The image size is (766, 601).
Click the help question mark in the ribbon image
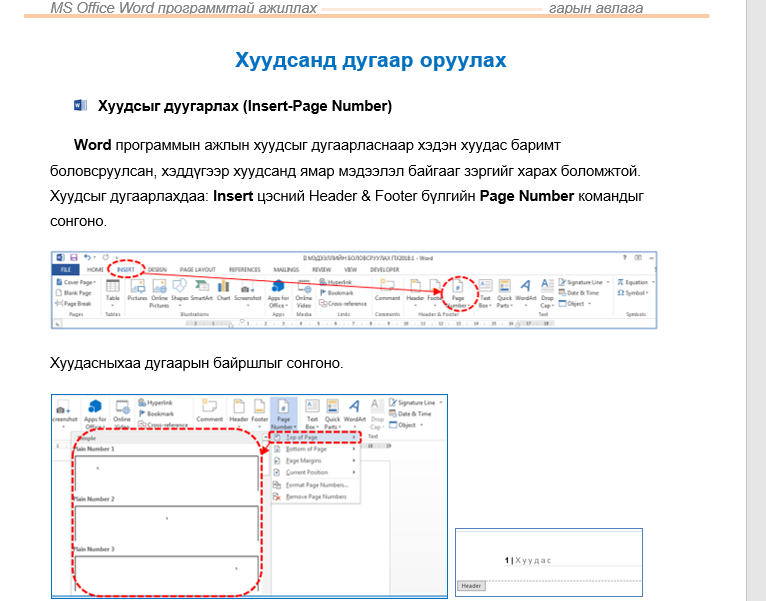point(624,258)
